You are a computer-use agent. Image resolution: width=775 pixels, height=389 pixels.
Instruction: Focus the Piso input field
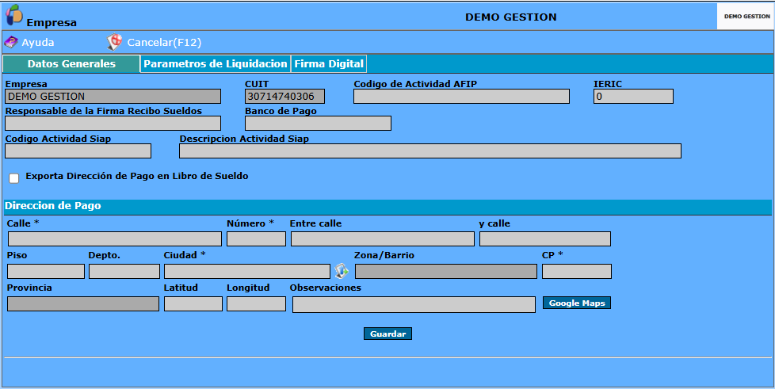(46, 271)
